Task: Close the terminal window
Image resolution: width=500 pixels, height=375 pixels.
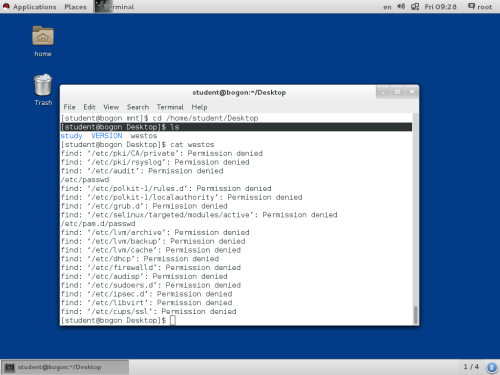Action: click(x=412, y=92)
